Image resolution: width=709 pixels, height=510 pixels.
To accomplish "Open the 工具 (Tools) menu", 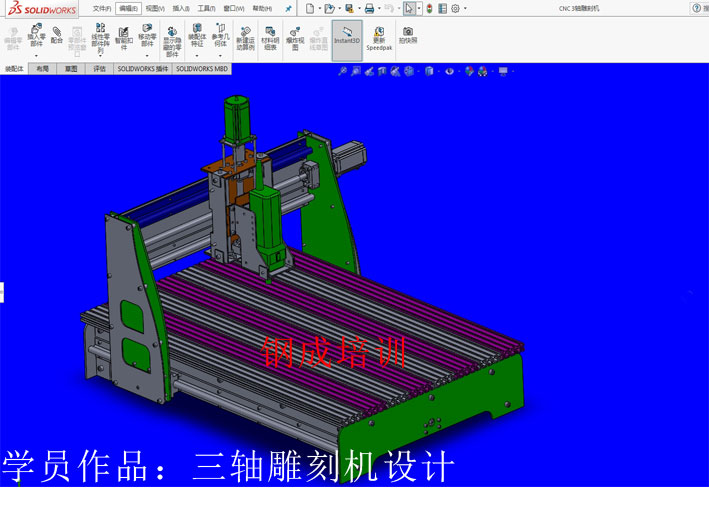I will click(205, 8).
